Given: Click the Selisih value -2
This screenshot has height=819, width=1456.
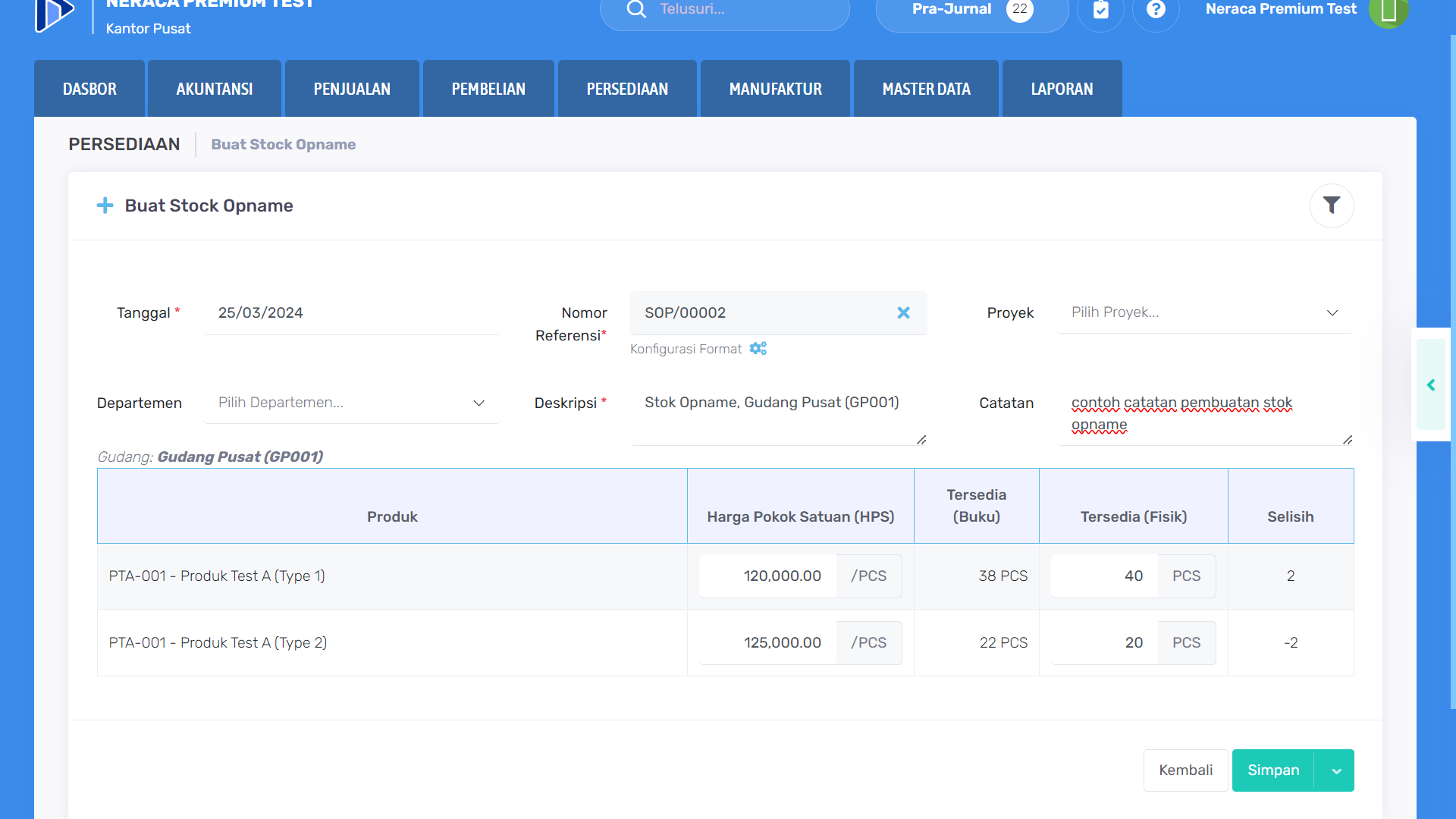Looking at the screenshot, I should click(x=1291, y=643).
